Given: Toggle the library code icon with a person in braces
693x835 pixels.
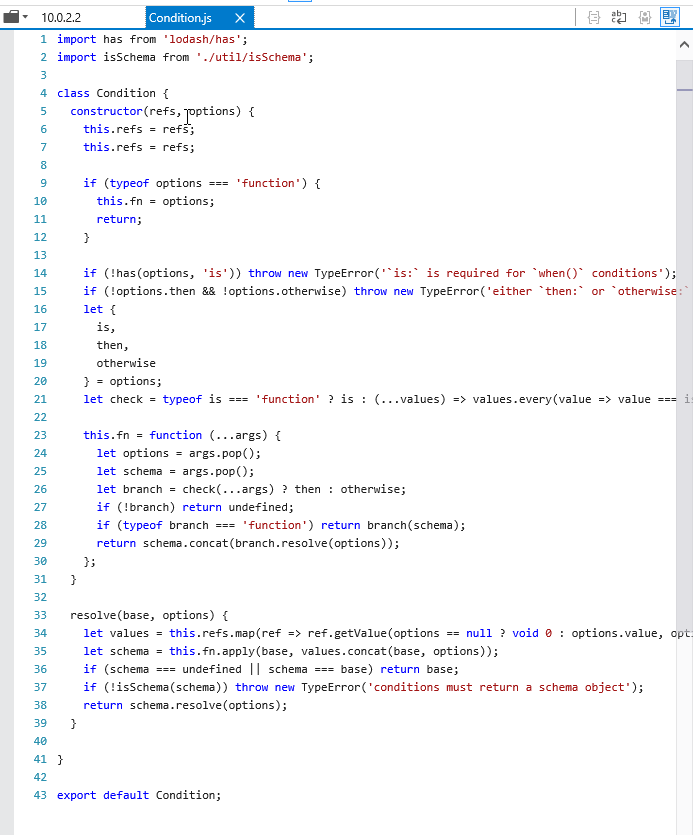Looking at the screenshot, I should tap(645, 18).
